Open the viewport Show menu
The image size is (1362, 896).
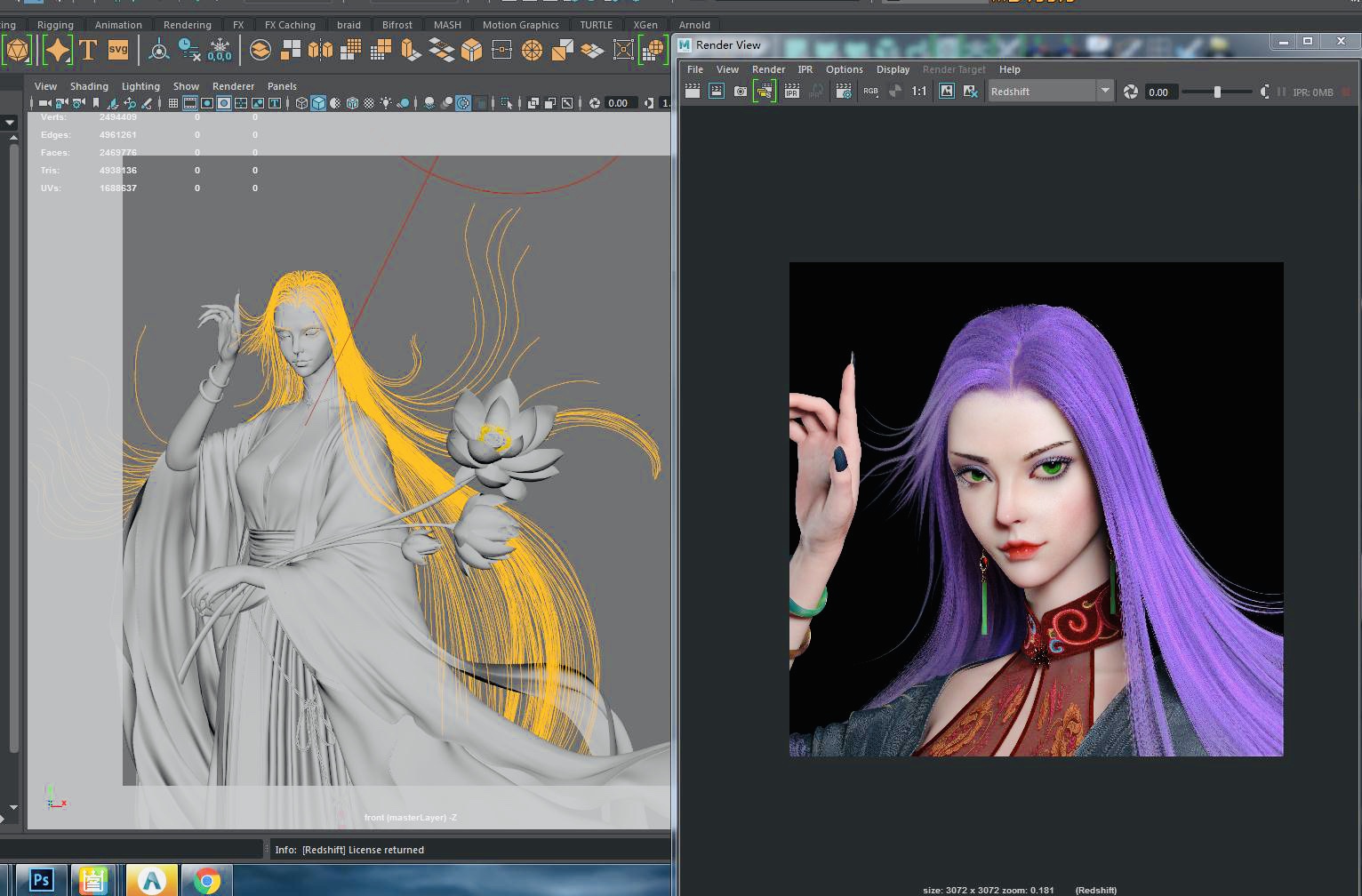coord(186,86)
